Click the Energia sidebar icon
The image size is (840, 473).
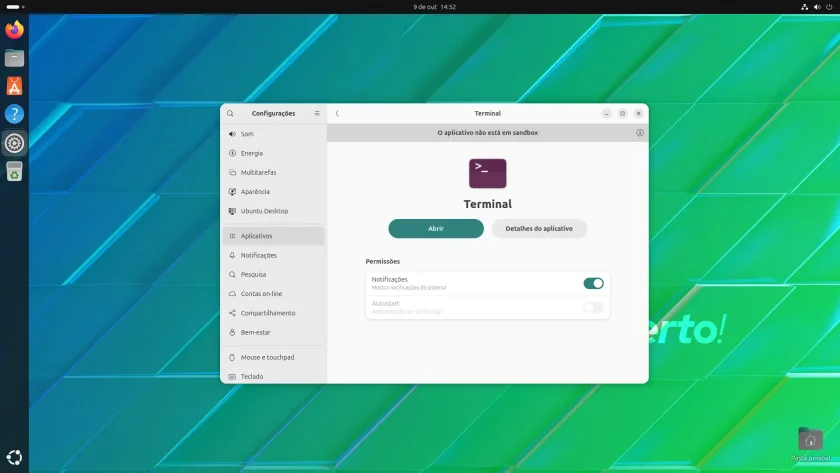[x=232, y=153]
